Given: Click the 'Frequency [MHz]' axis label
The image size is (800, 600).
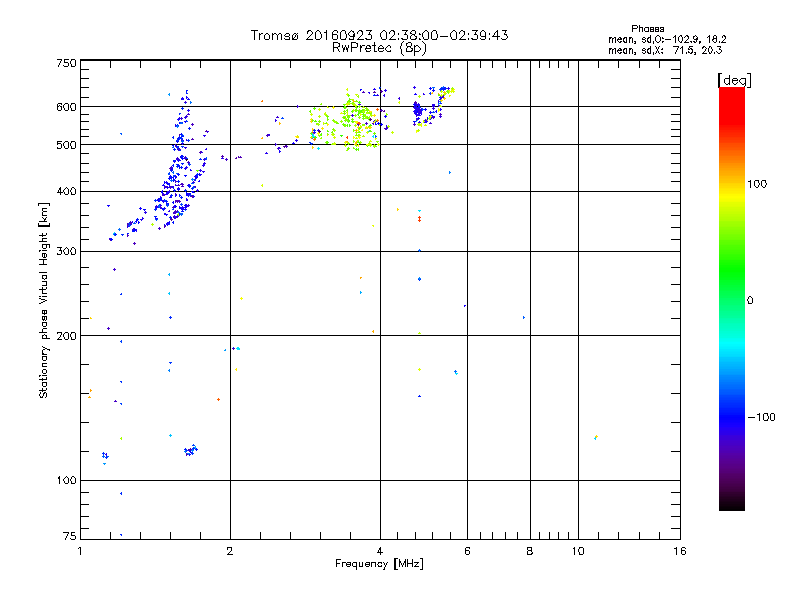Looking at the screenshot, I should (379, 564).
